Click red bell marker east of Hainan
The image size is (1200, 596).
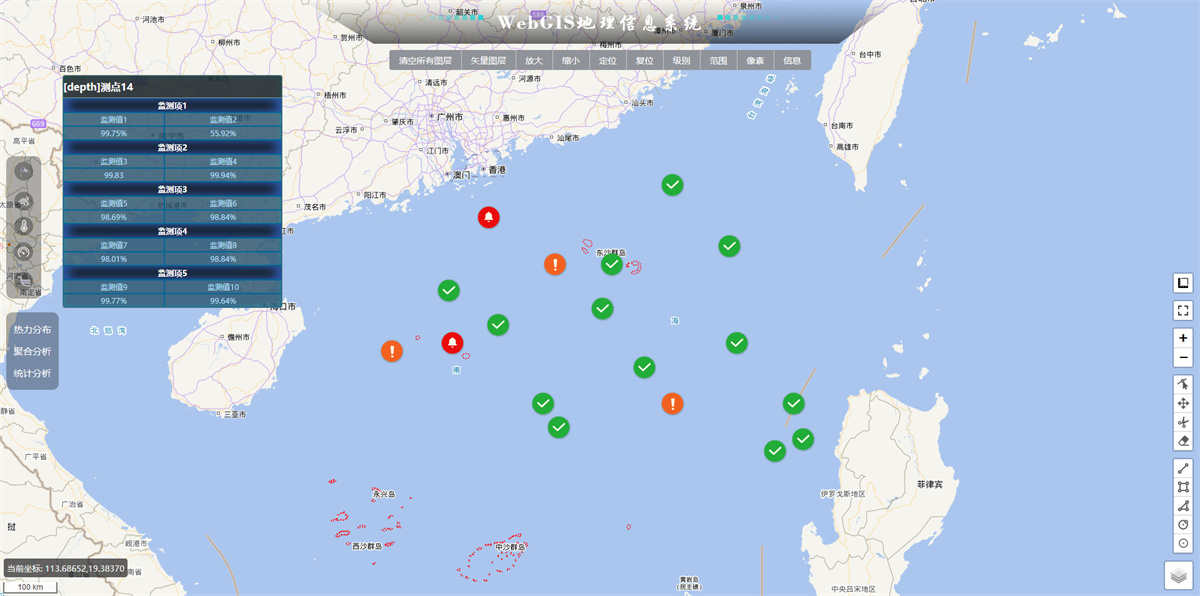coord(452,343)
